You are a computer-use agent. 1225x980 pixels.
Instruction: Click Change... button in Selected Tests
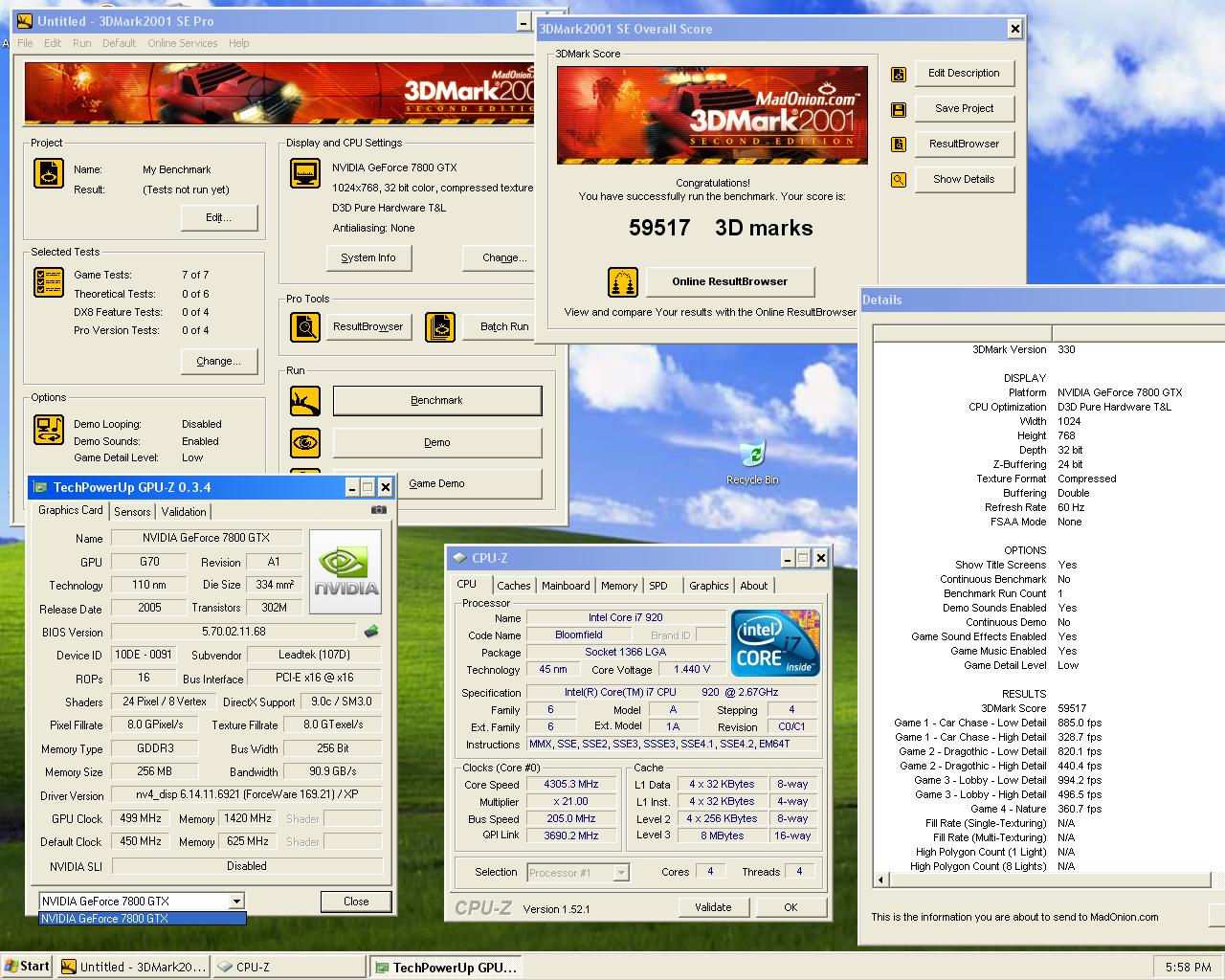click(x=219, y=362)
